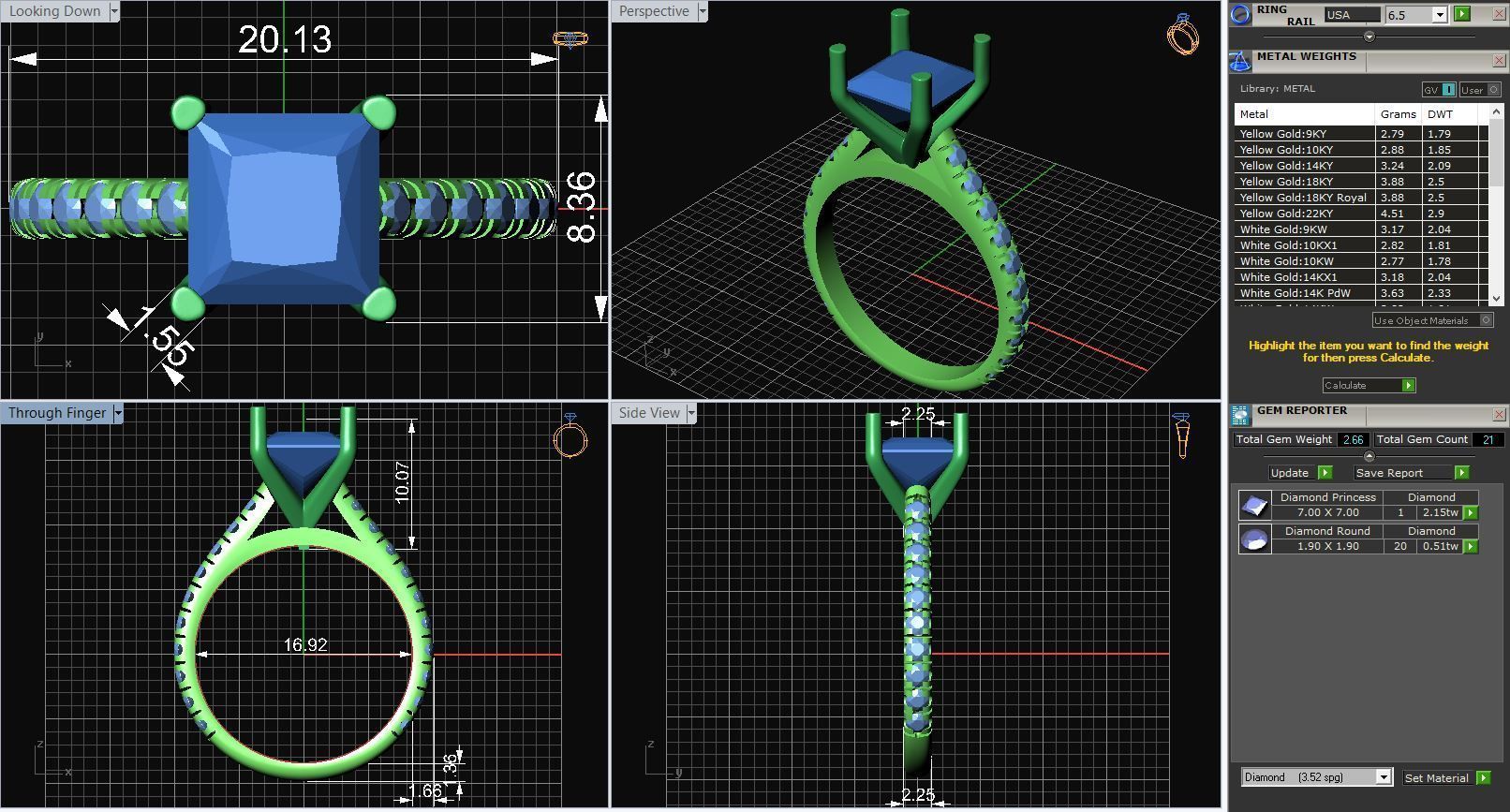Collapse Ring Rail panel with round expander
The width and height of the screenshot is (1510, 812).
(x=1369, y=37)
